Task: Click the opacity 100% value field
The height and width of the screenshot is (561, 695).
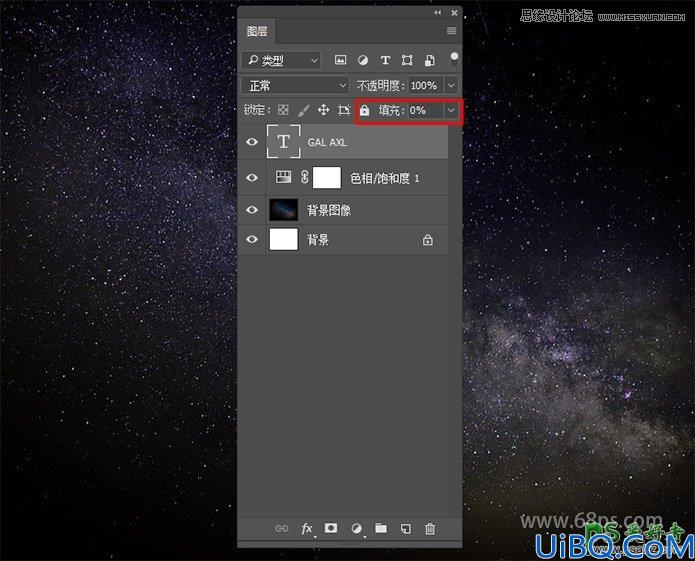Action: (426, 85)
